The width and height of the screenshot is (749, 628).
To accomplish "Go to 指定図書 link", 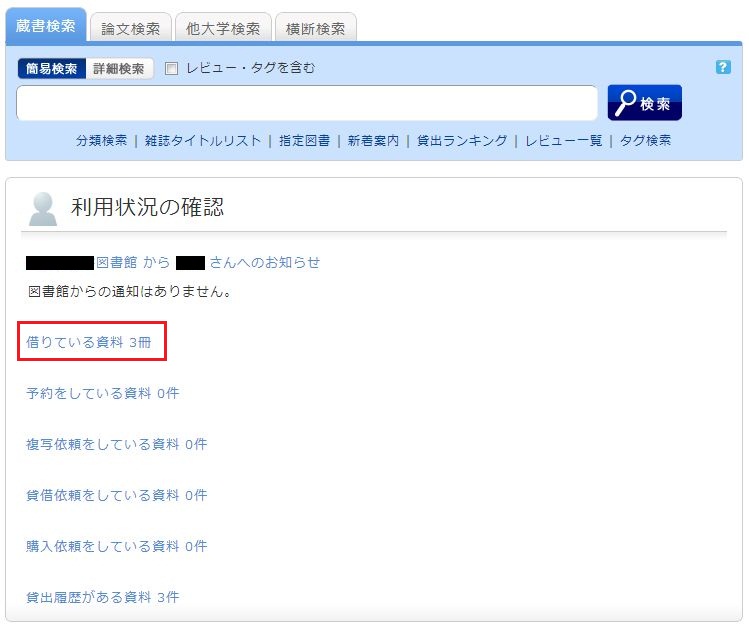I will [x=304, y=141].
